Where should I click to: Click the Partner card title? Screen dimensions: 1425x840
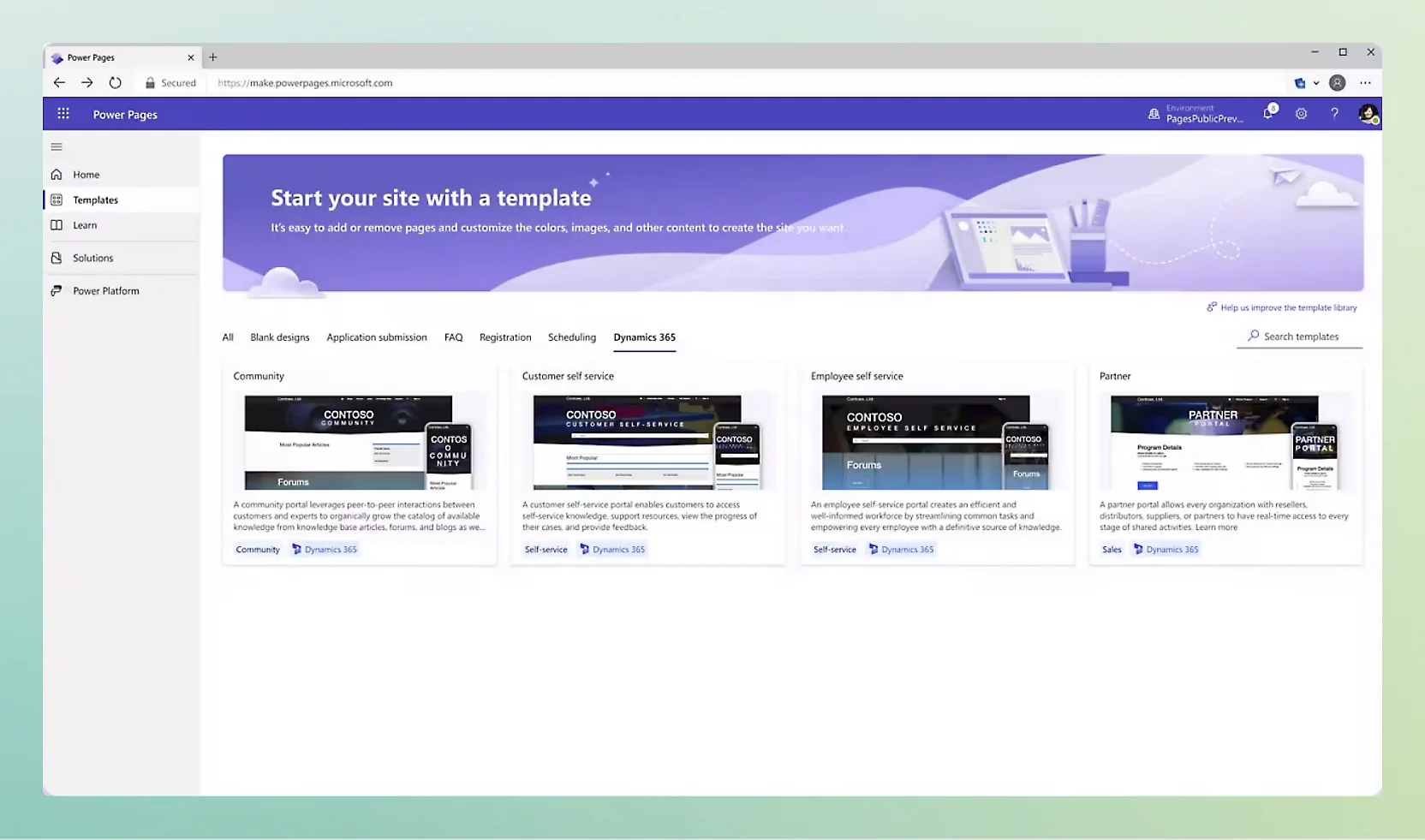pyautogui.click(x=1115, y=376)
